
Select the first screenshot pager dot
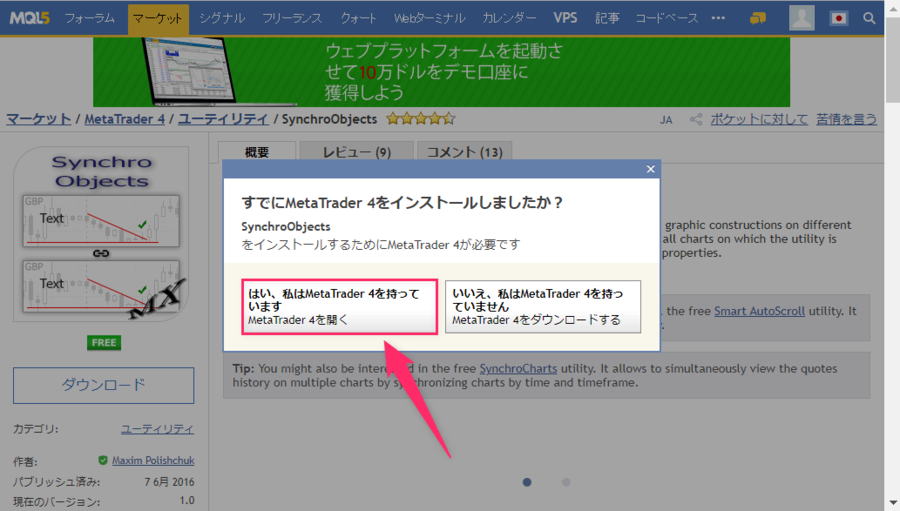(x=527, y=482)
